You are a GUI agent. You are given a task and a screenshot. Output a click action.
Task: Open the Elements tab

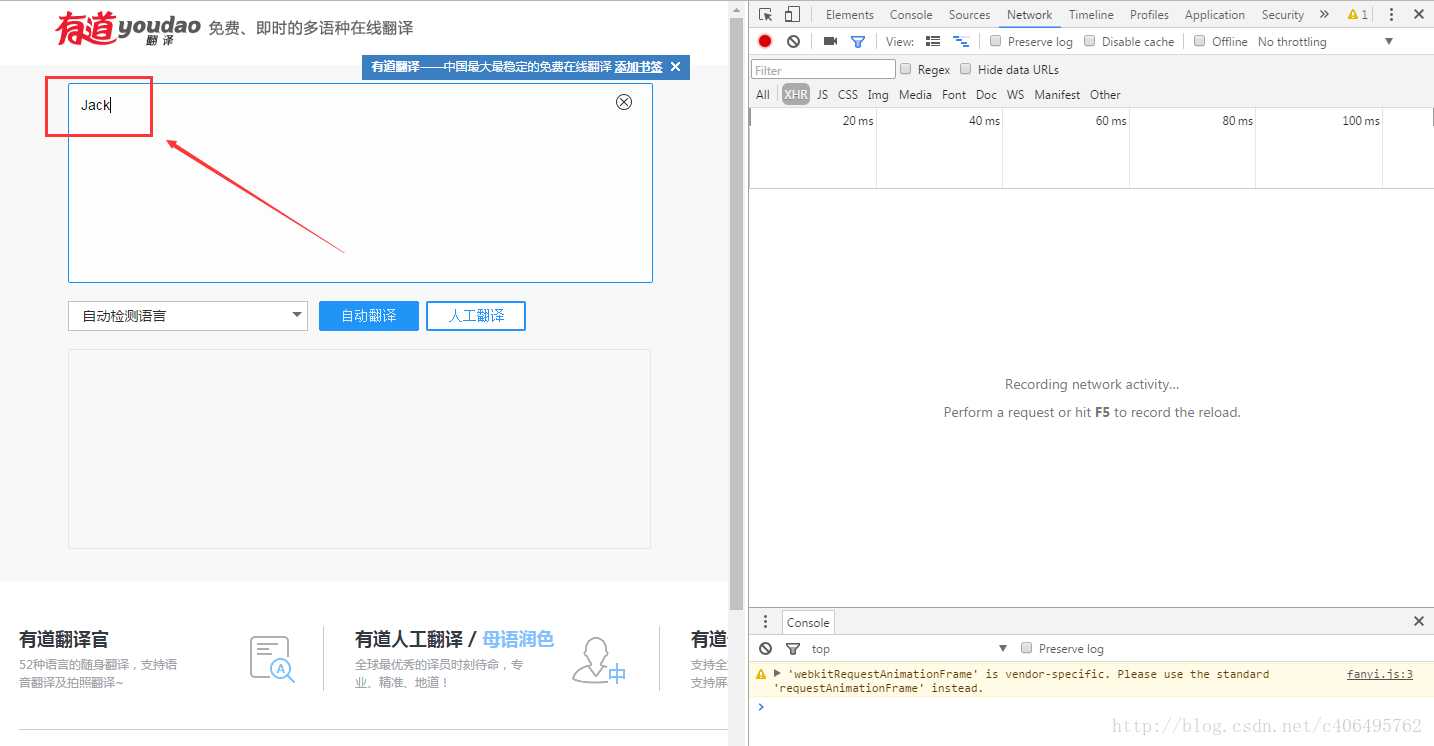point(850,14)
